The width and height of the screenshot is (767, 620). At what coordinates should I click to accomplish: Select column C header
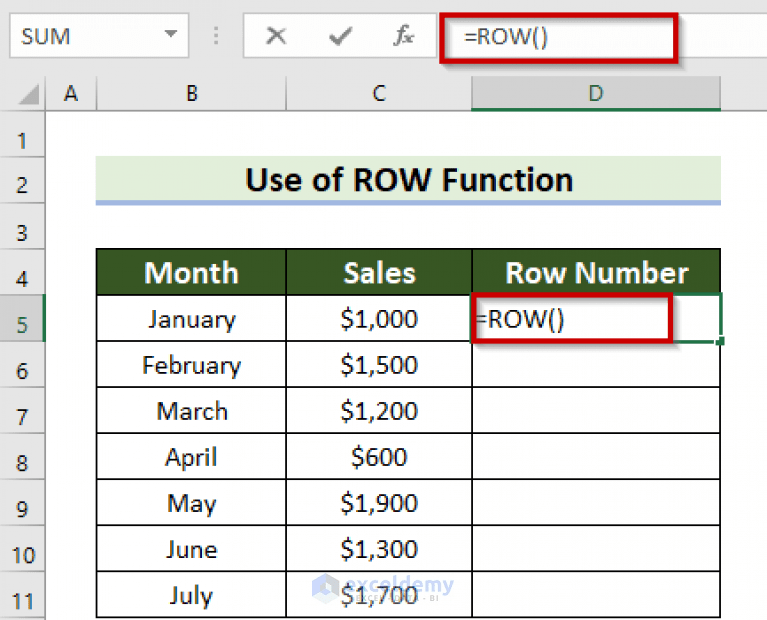[x=379, y=93]
